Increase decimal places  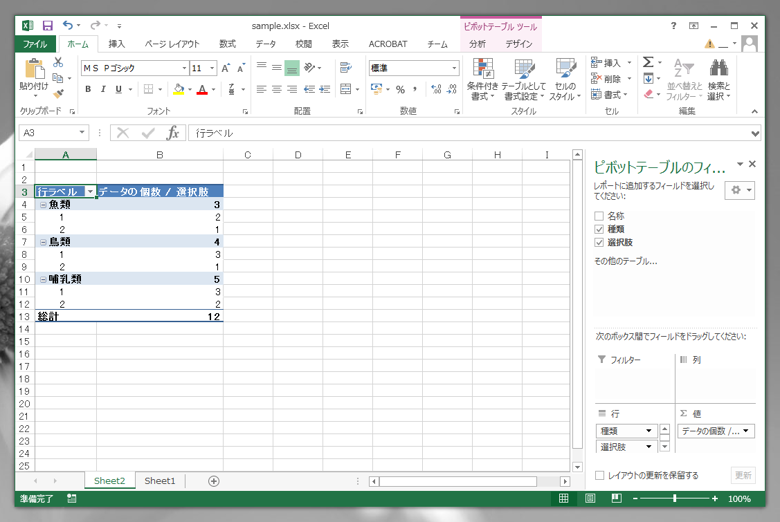click(x=436, y=90)
